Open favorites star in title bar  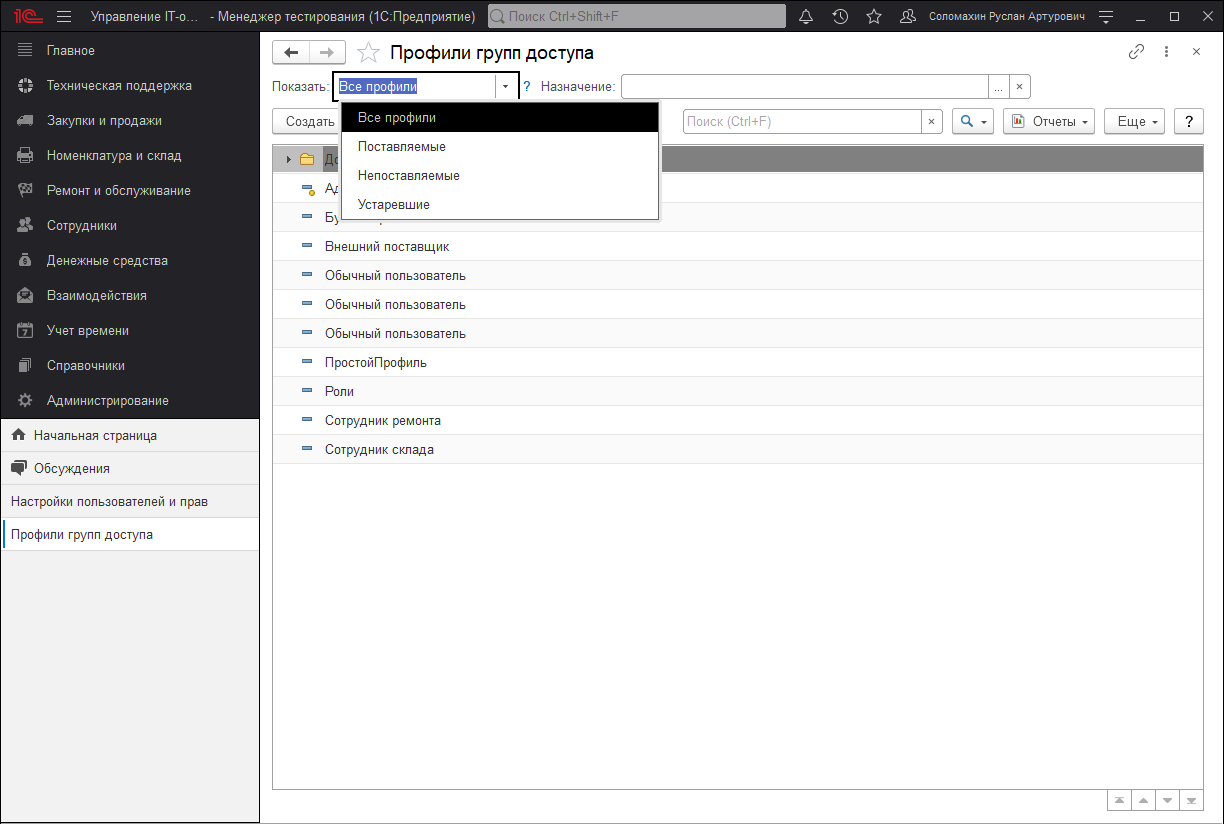873,17
